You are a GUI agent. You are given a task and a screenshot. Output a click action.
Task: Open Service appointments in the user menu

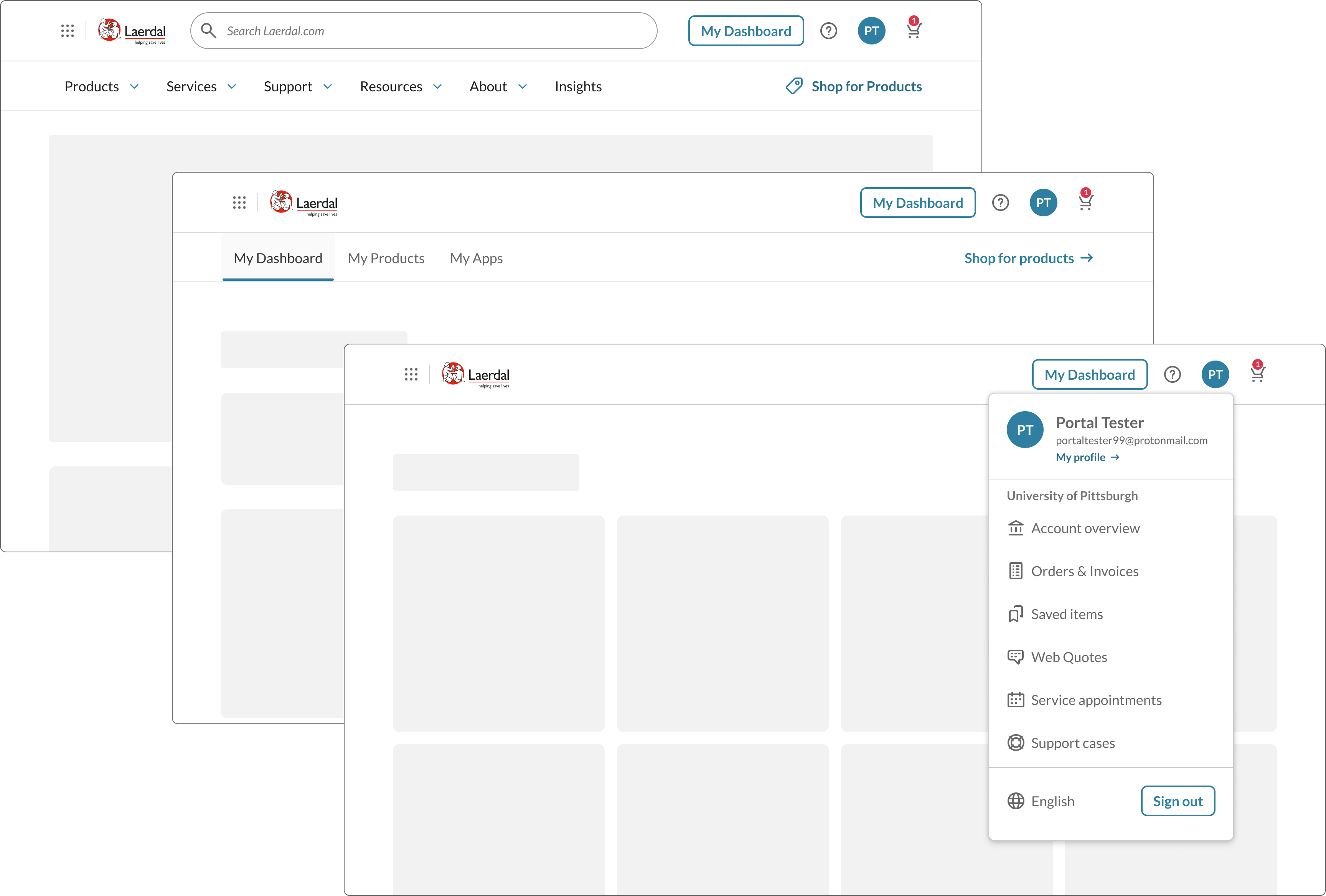coord(1095,700)
